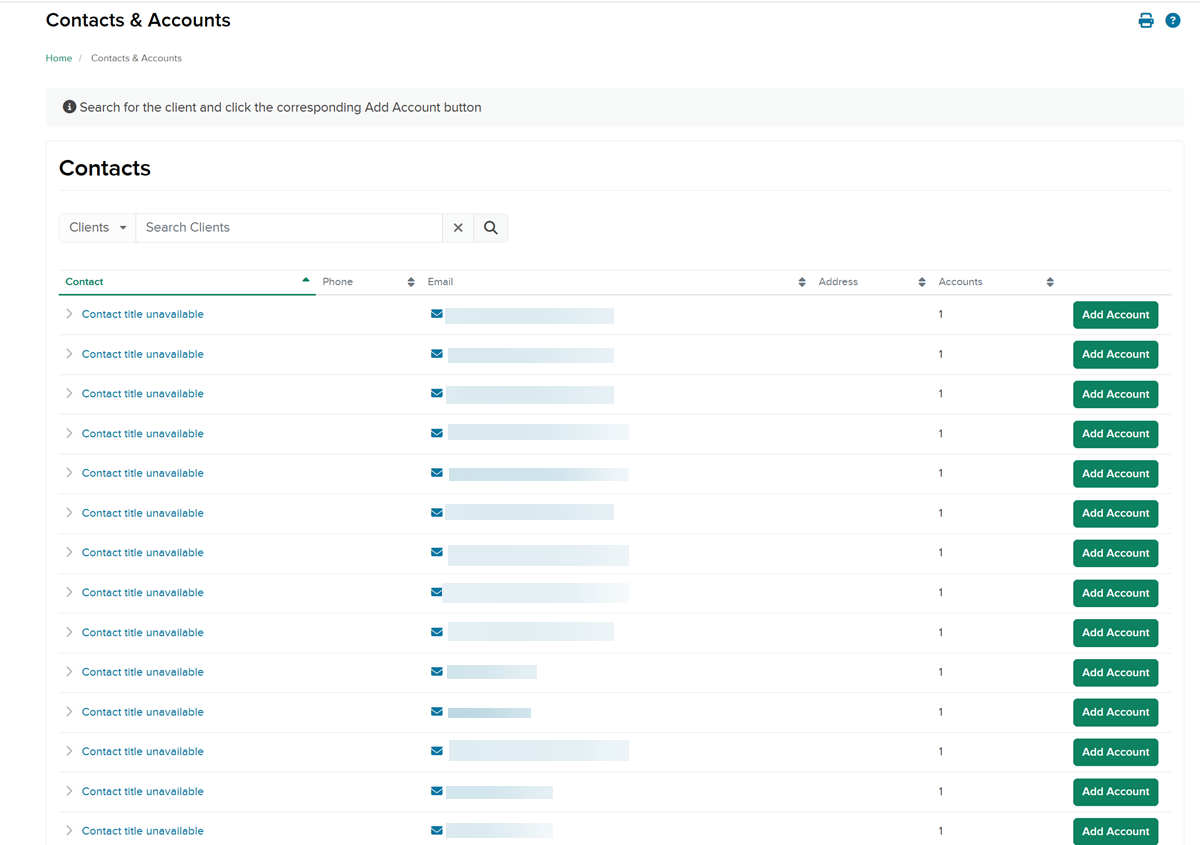The width and height of the screenshot is (1200, 845).
Task: Click the Contact column header
Action: click(x=85, y=282)
